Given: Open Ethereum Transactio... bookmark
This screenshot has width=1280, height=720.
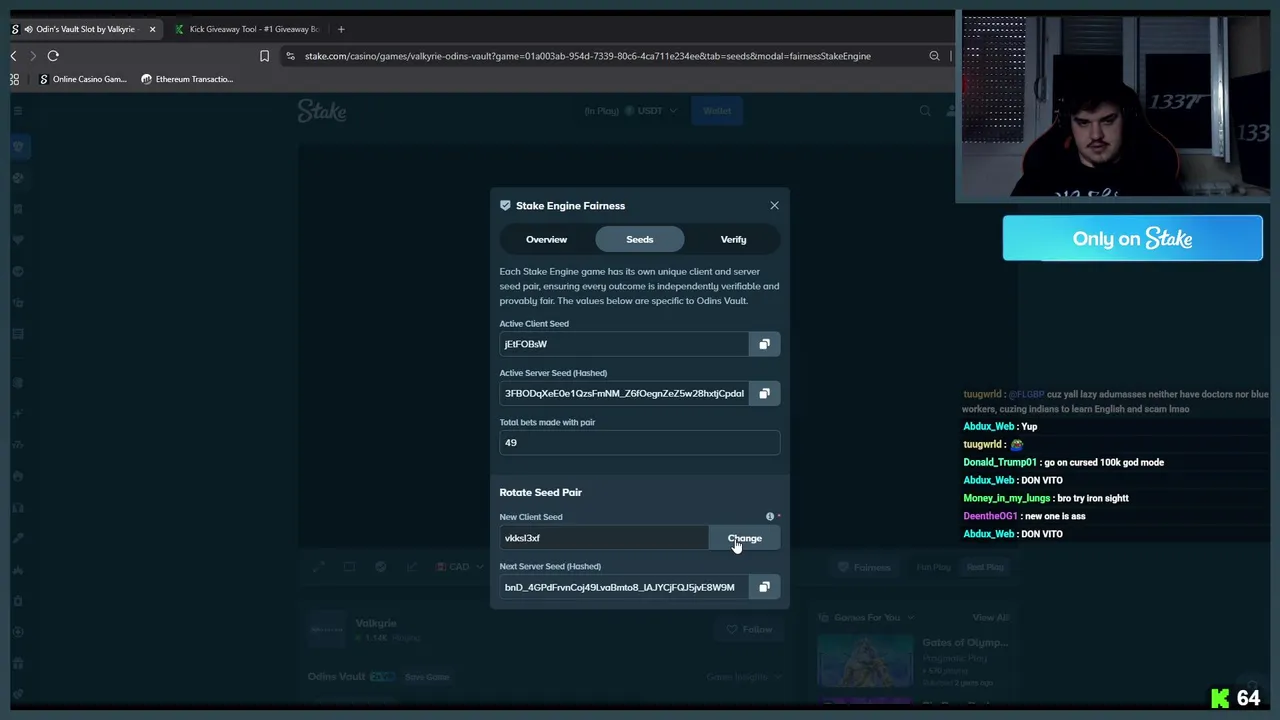Looking at the screenshot, I should pyautogui.click(x=187, y=79).
